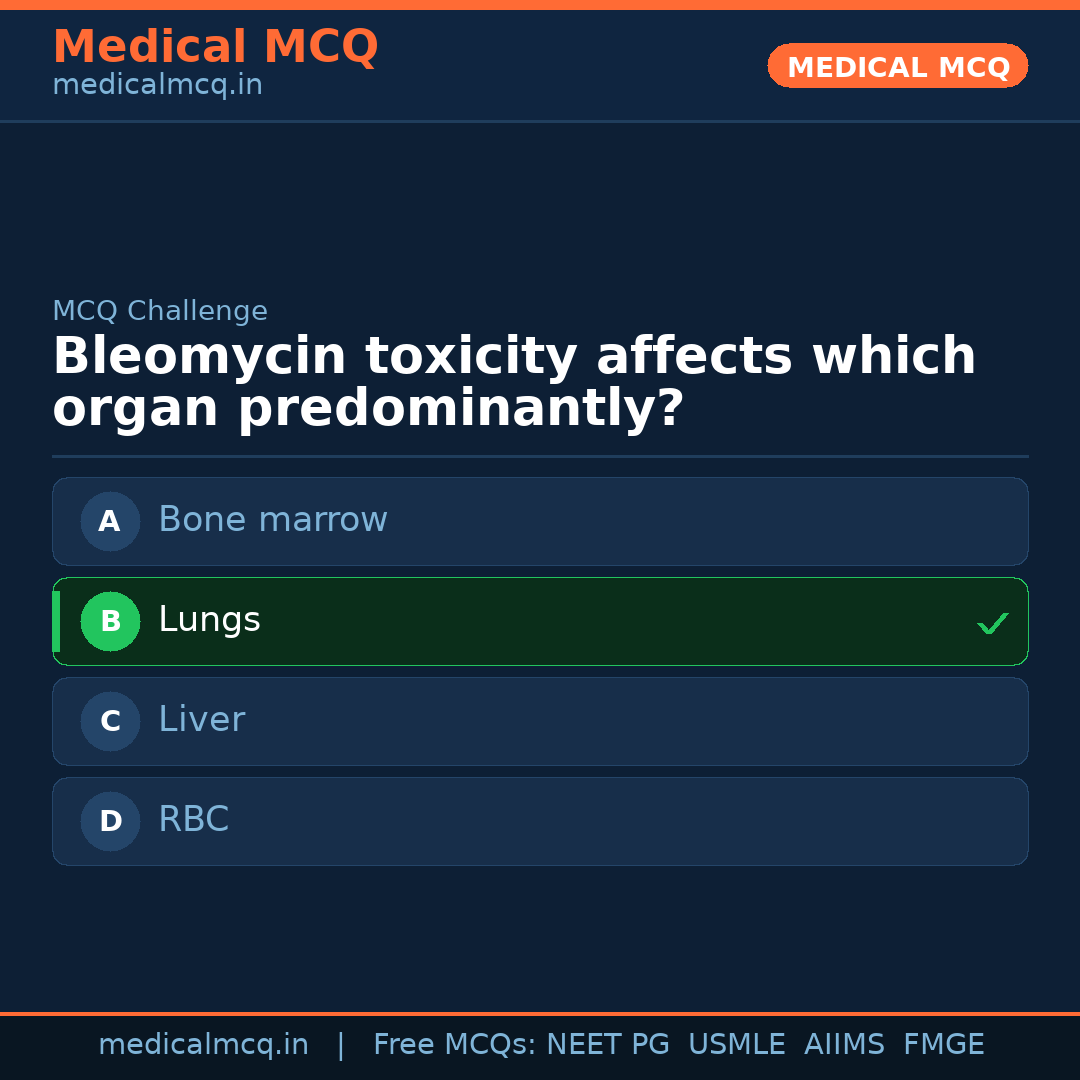Click the green checkmark on Lungs option
Image resolution: width=1080 pixels, height=1080 pixels.
pos(992,623)
